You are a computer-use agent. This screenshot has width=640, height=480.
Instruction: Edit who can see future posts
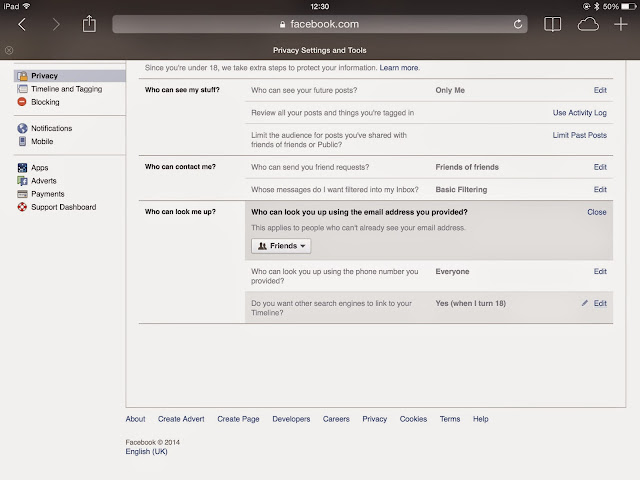[600, 90]
